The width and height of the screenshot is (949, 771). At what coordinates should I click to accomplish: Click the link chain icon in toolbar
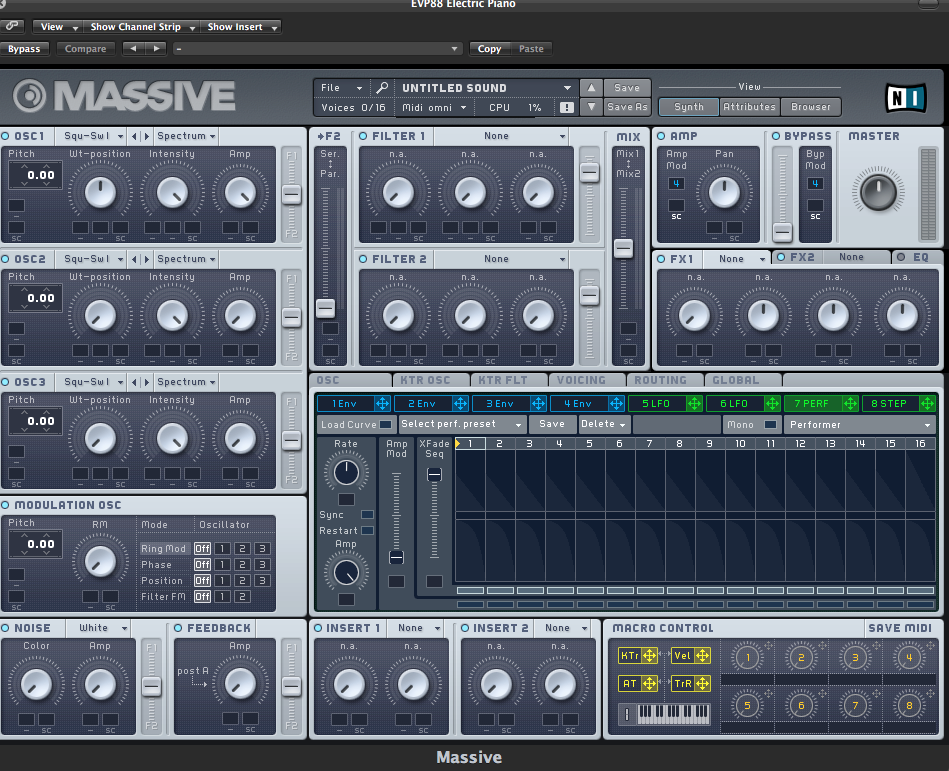point(11,26)
